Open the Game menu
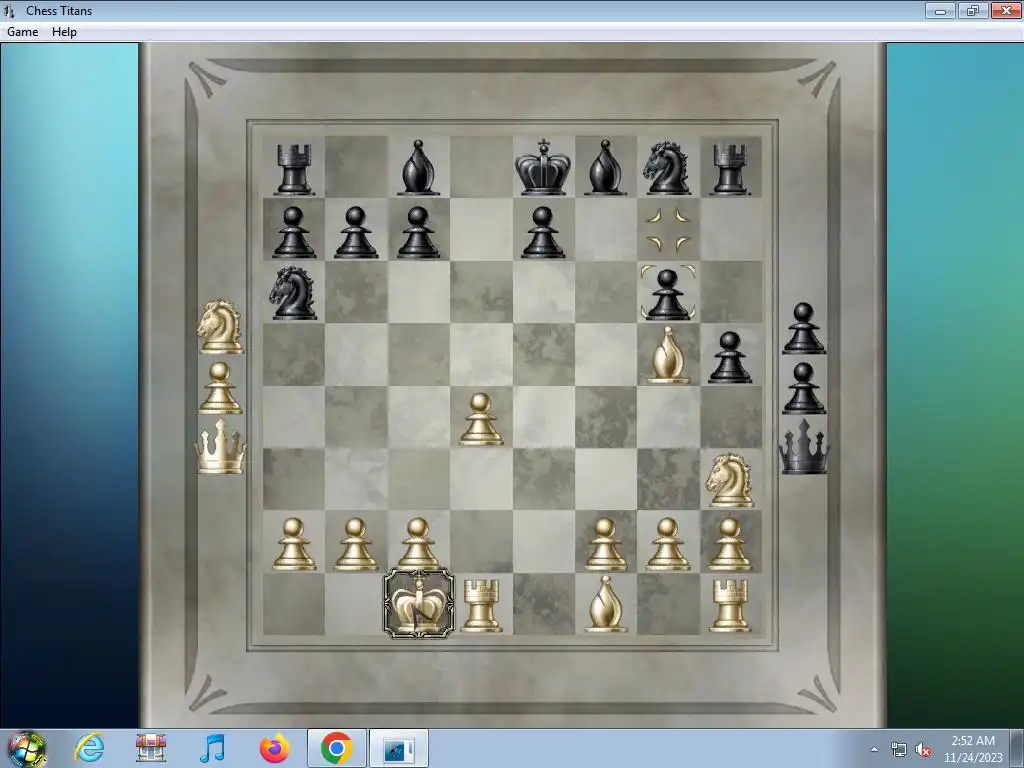The width and height of the screenshot is (1024, 768). tap(22, 32)
